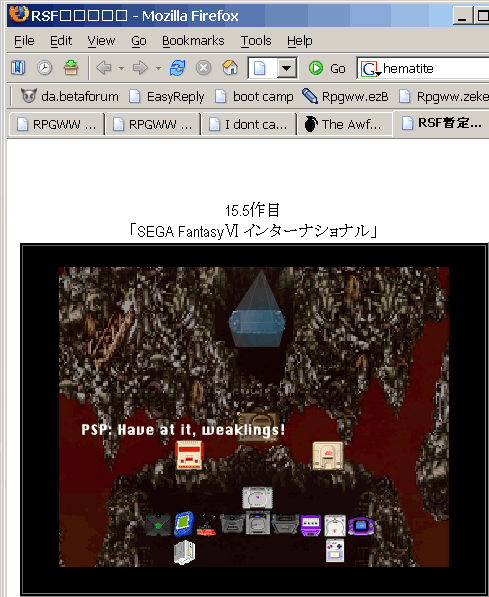Open the Rpgww.ezB bookmark
Screen dimensions: 489x597
click(x=345, y=96)
